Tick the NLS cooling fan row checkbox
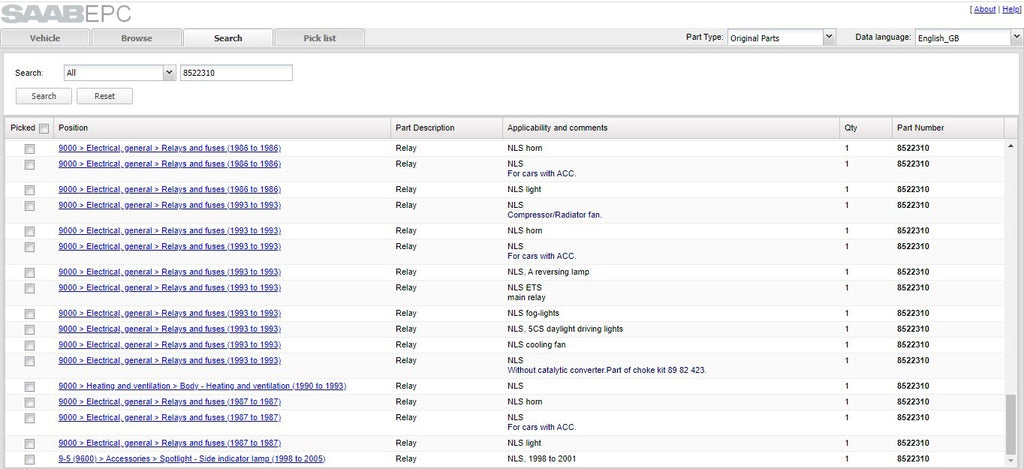 [x=29, y=345]
